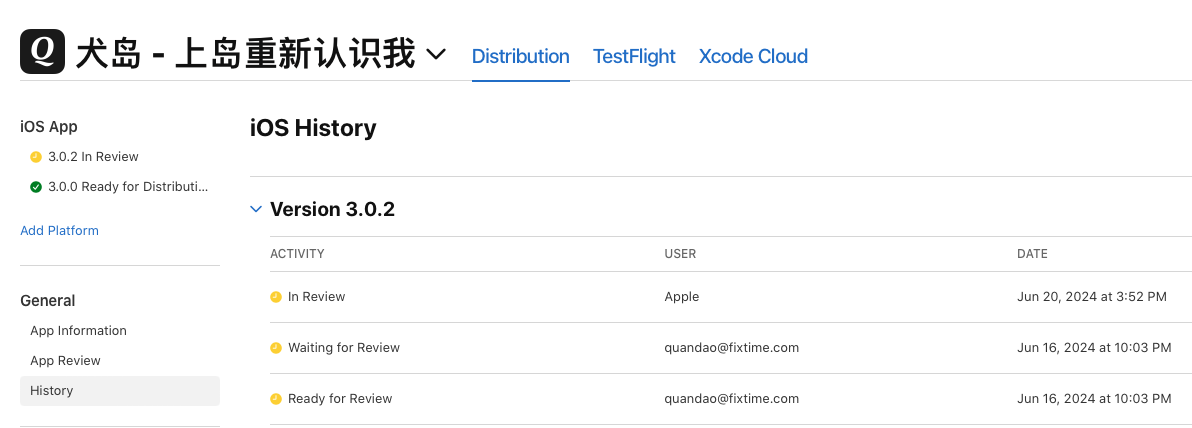Click yellow status dot on In Review row
Screen dimensions: 1192x428
276,297
